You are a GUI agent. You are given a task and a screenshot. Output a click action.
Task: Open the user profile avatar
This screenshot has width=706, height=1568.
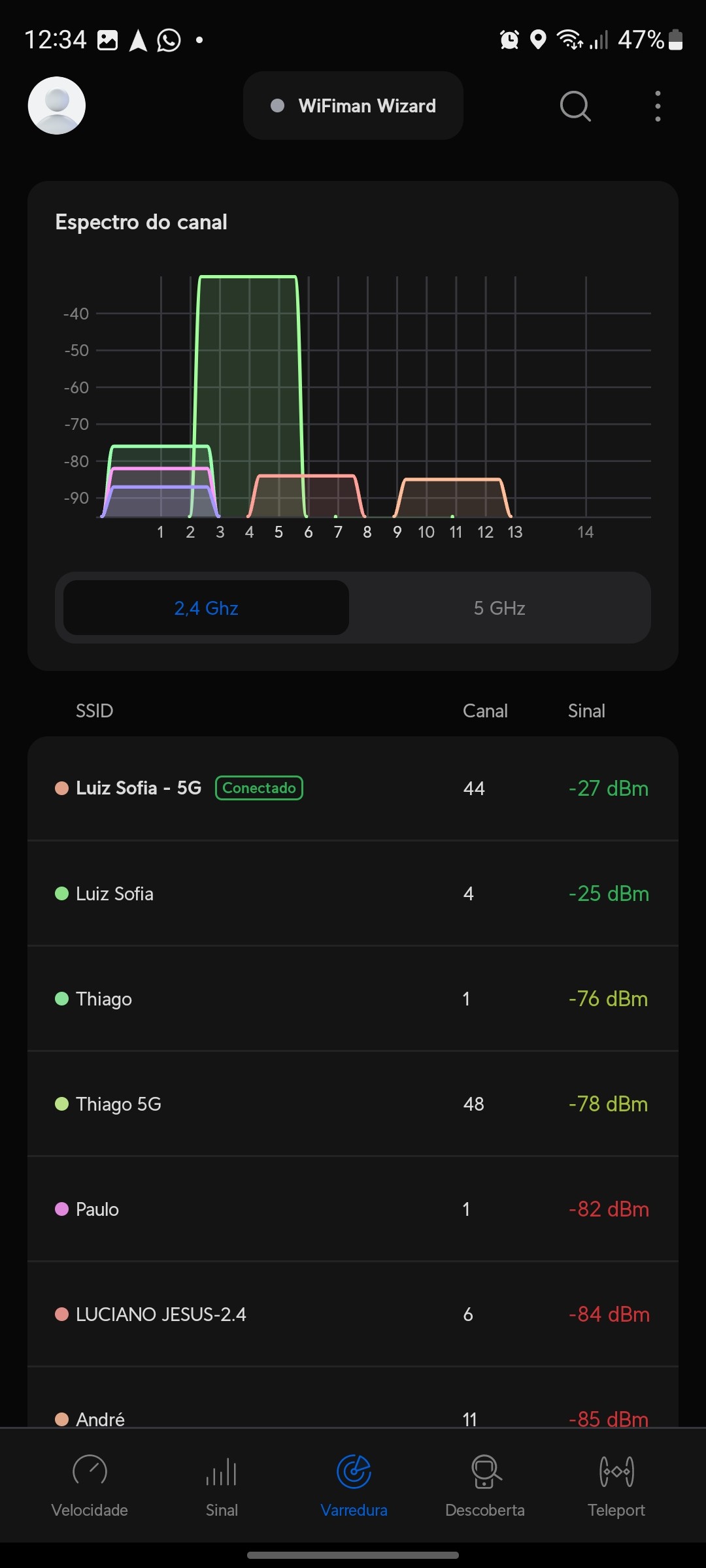pyautogui.click(x=57, y=106)
